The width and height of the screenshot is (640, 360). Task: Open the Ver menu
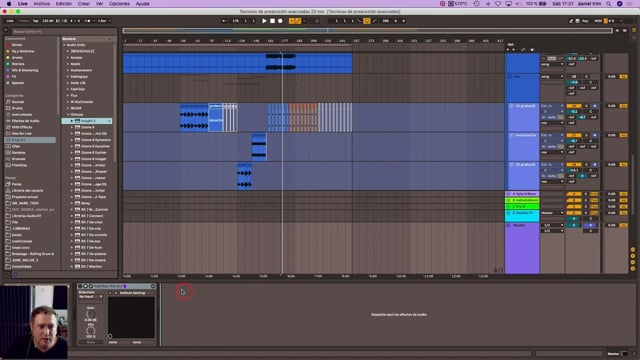99,4
